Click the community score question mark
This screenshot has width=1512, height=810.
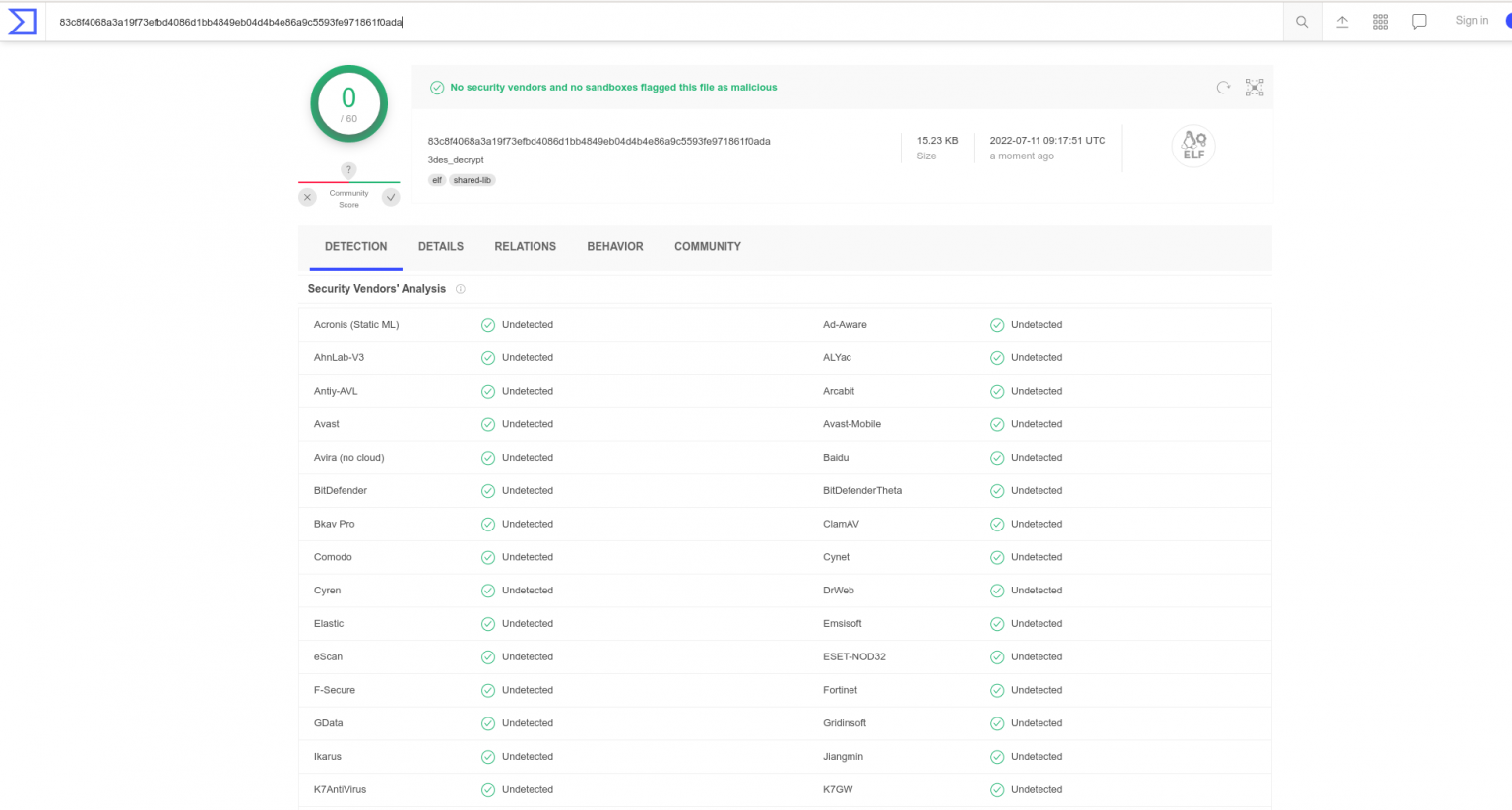[348, 170]
